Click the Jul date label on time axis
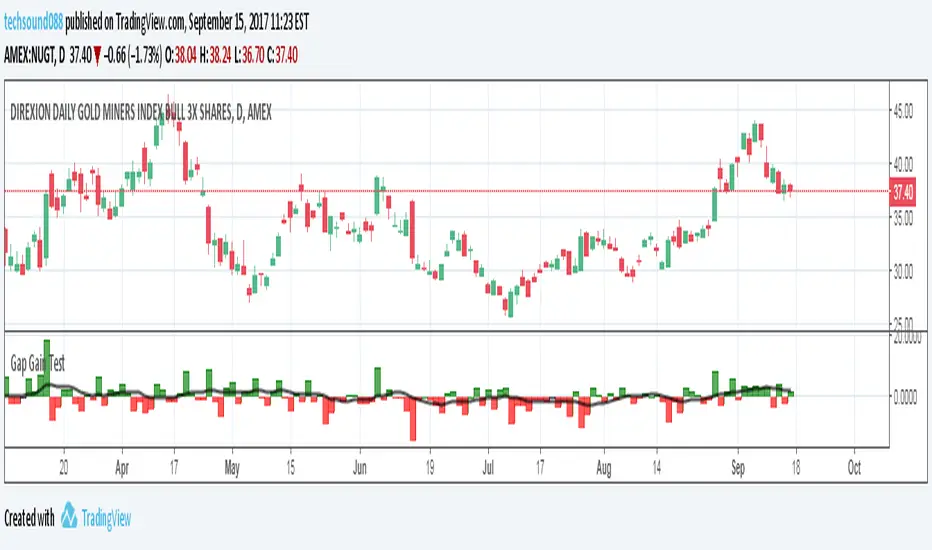Image resolution: width=932 pixels, height=550 pixels. pyautogui.click(x=488, y=468)
